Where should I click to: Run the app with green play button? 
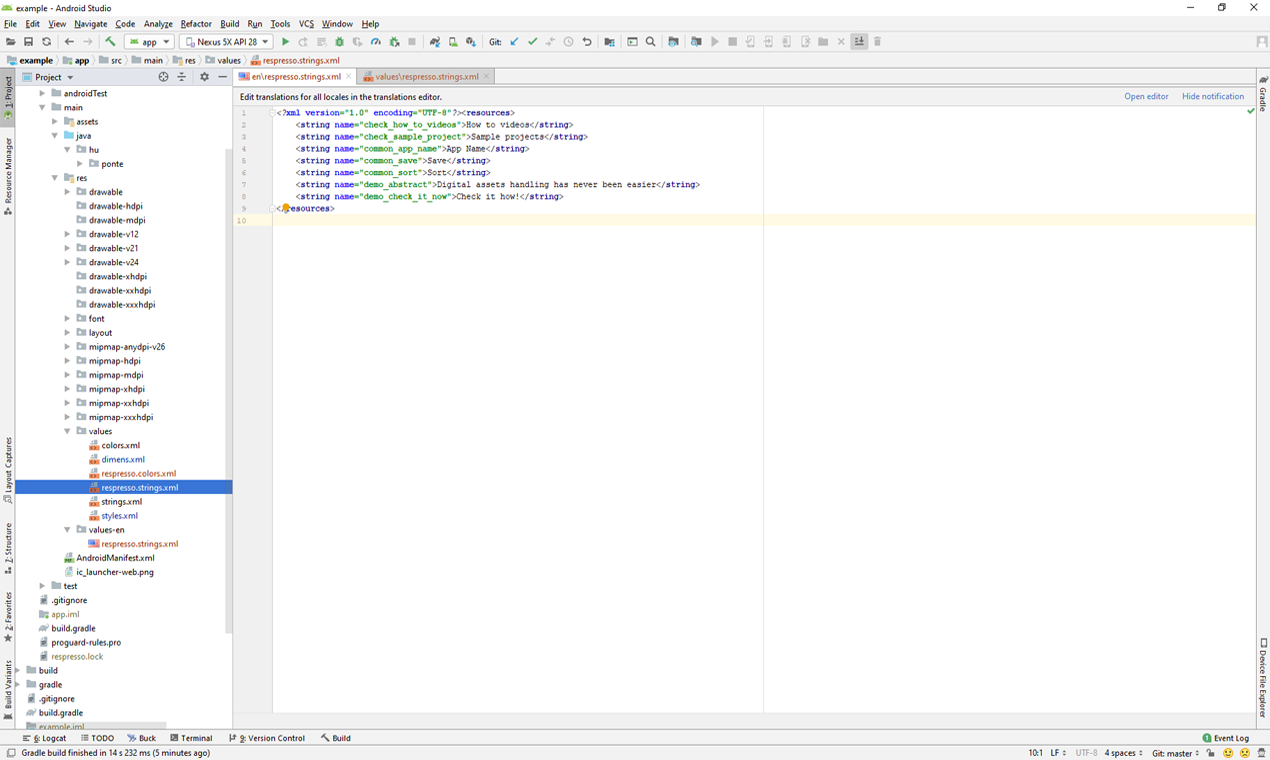[x=285, y=42]
